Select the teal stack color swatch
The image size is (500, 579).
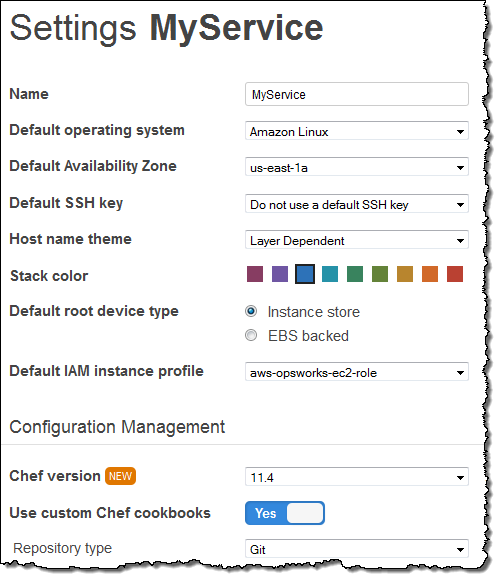tap(330, 274)
